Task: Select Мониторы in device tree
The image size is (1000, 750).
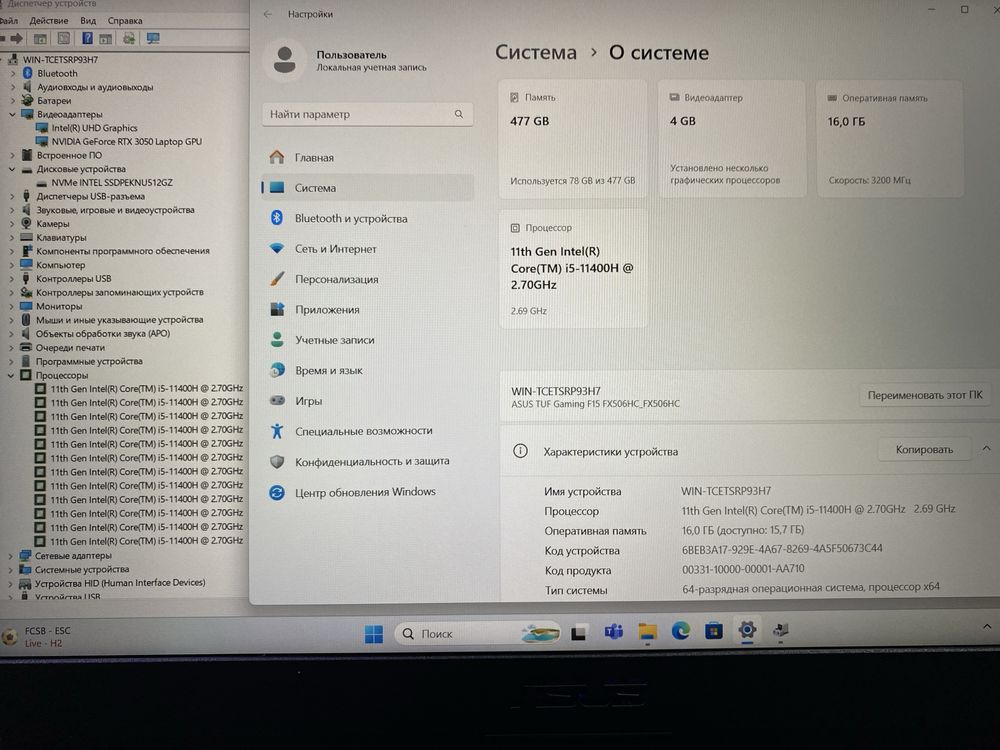Action: click(59, 306)
